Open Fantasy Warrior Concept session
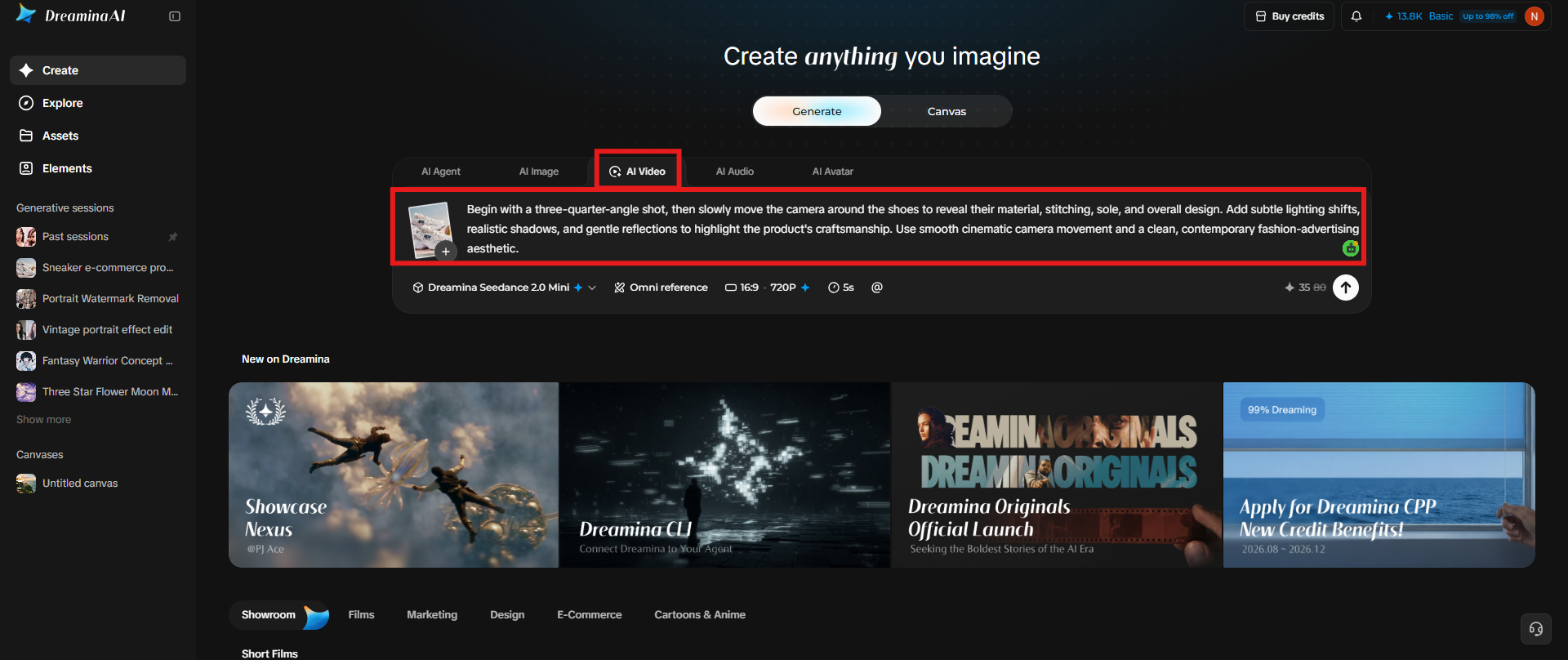 (98, 361)
